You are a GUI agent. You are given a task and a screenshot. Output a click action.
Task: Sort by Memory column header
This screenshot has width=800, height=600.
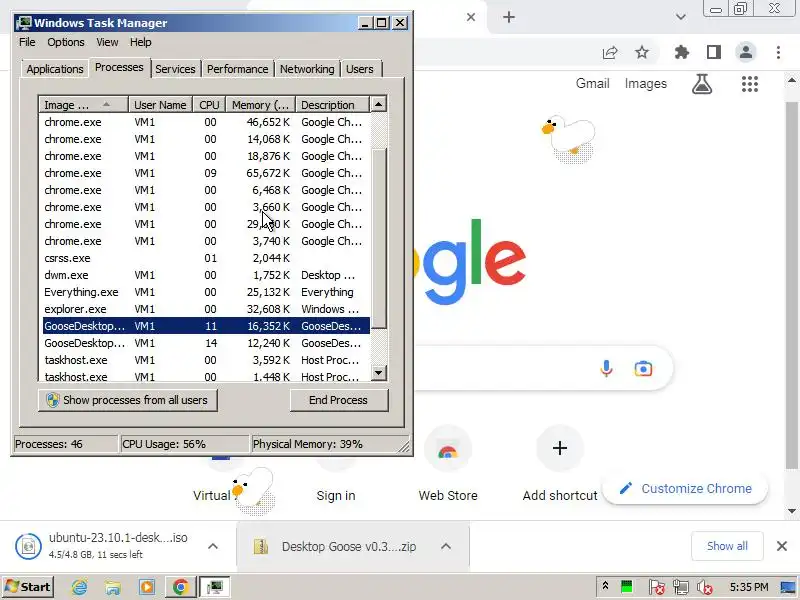pos(261,105)
